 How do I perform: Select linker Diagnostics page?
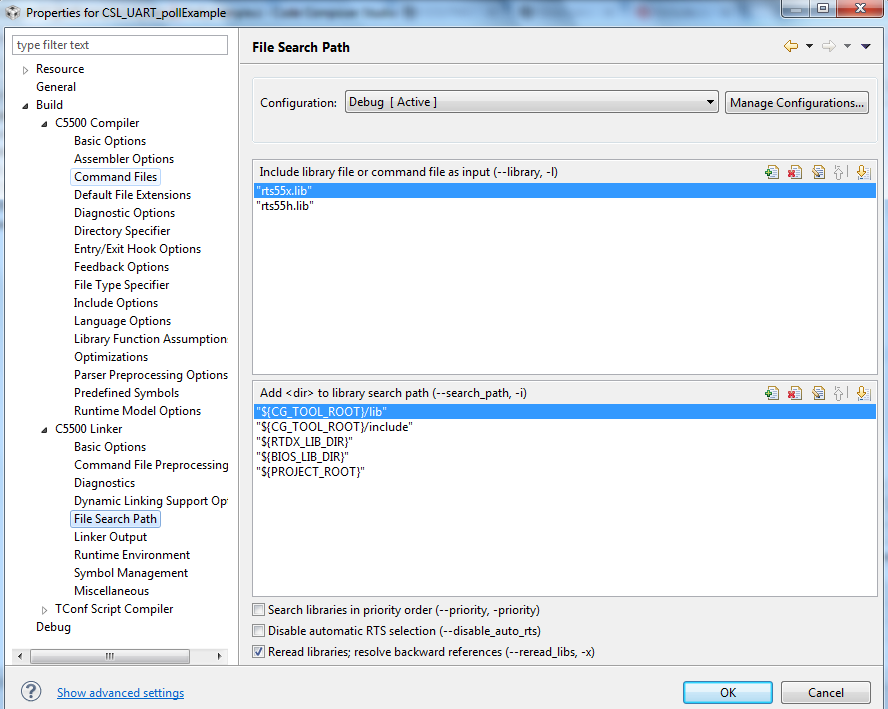(104, 483)
